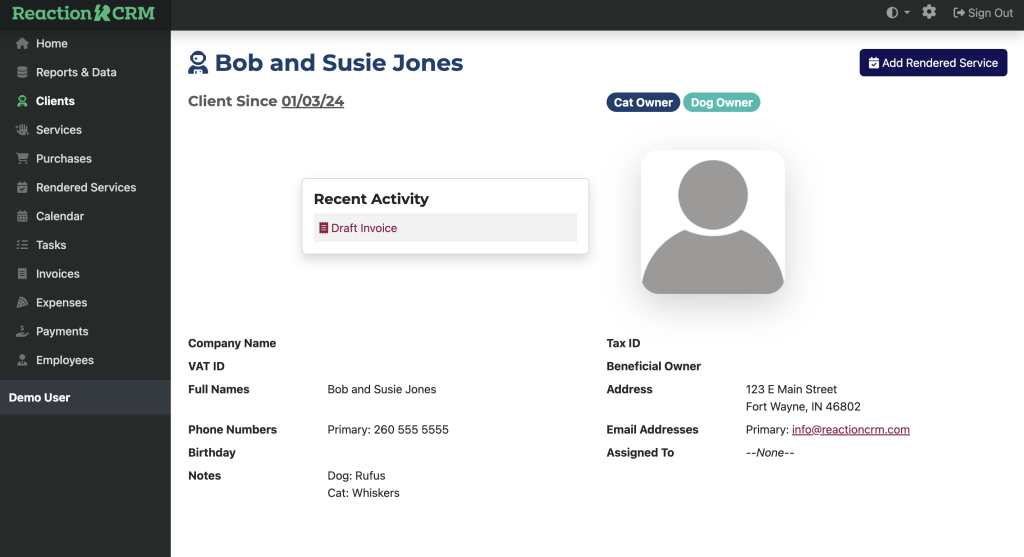Select the Cat Owner tag badge
Image resolution: width=1024 pixels, height=557 pixels.
click(643, 103)
